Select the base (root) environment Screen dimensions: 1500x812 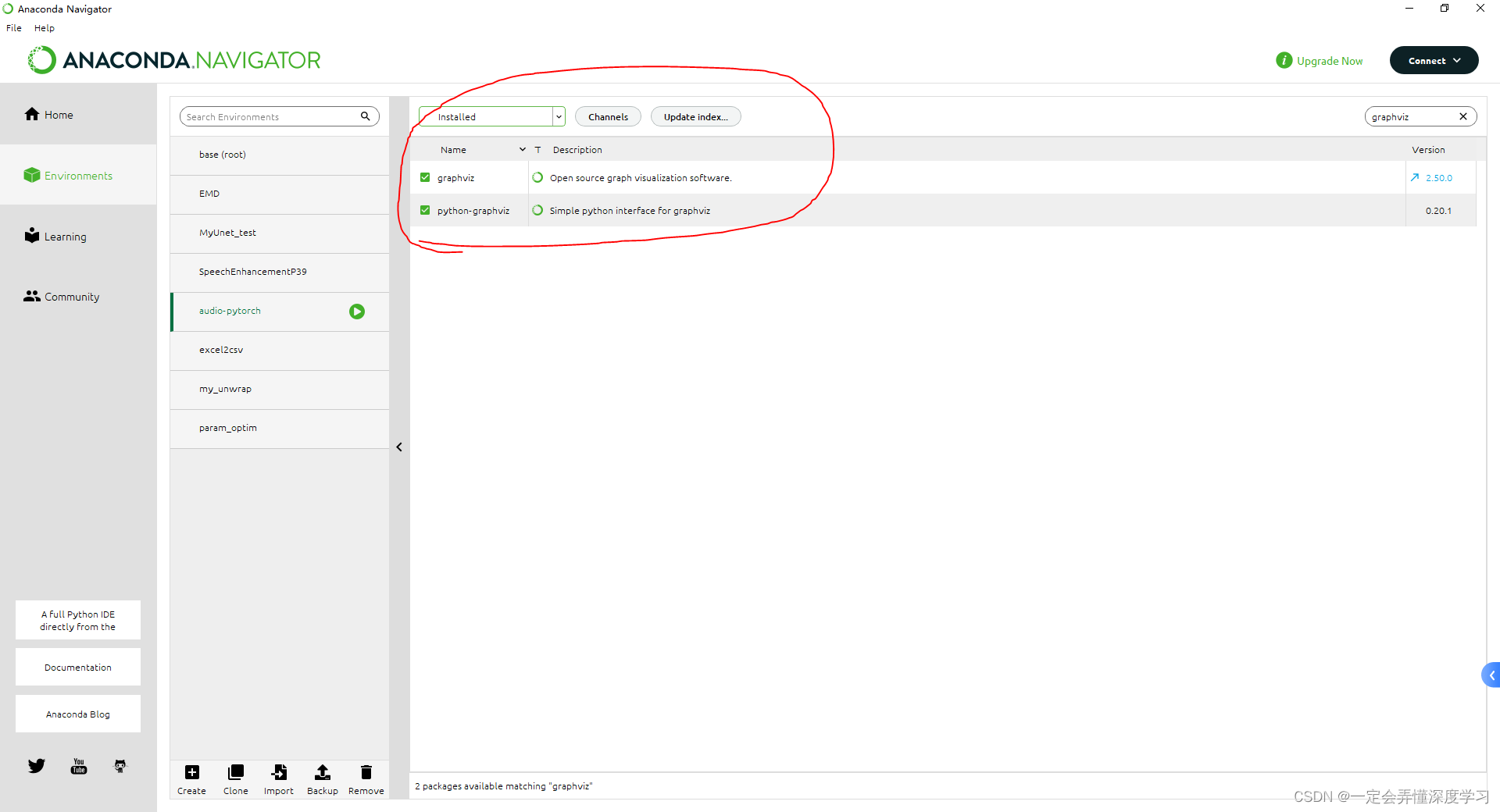click(x=280, y=155)
